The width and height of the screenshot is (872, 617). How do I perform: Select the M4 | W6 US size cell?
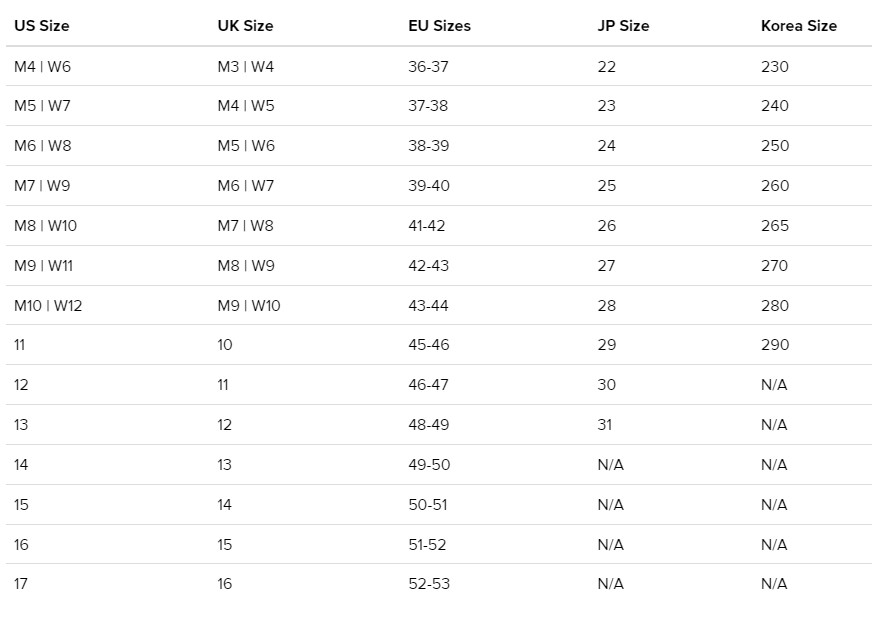[42, 67]
